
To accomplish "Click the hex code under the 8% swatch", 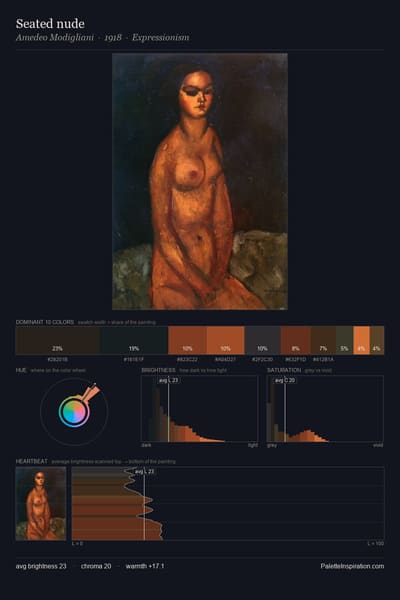I will [296, 360].
